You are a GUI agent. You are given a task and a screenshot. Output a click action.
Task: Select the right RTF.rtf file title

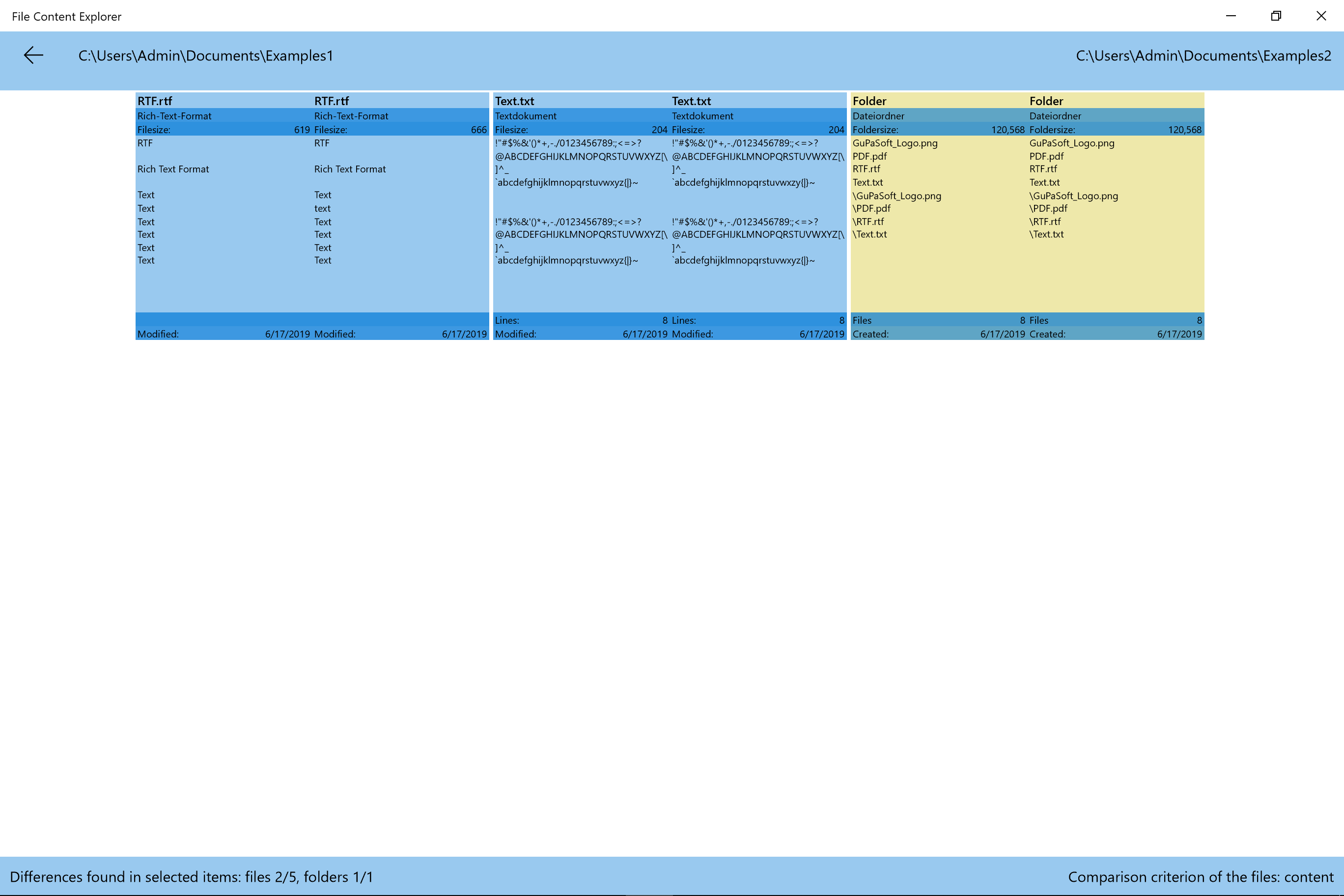click(x=332, y=101)
